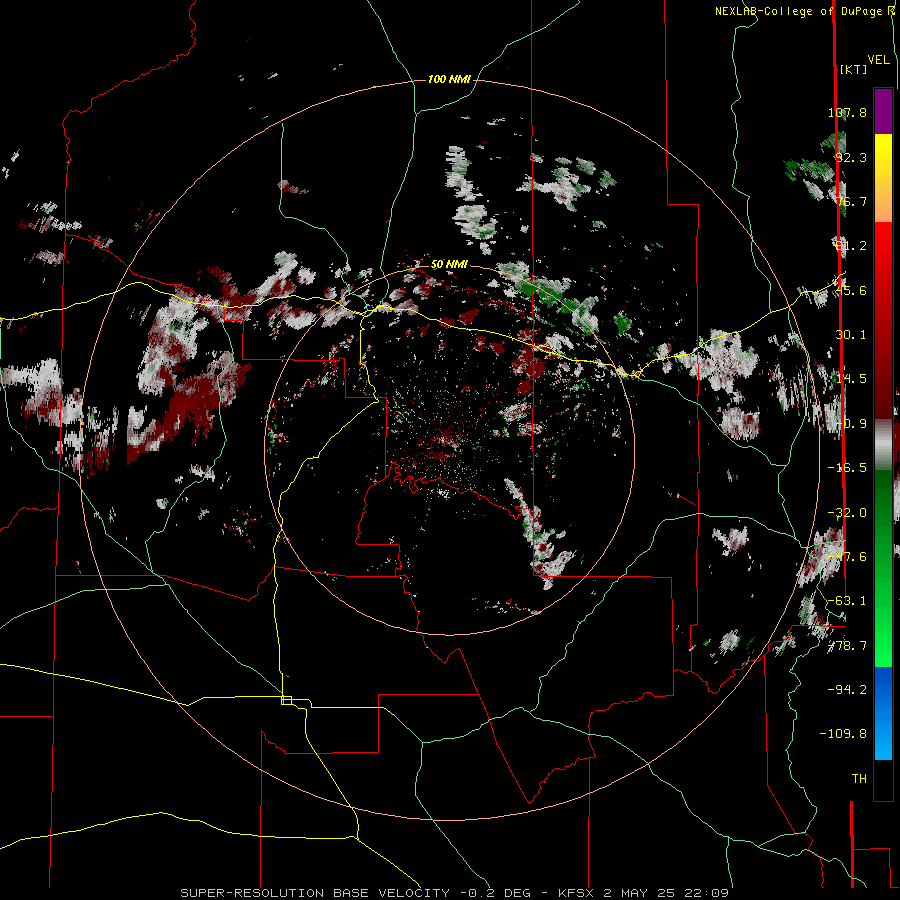Click the -16.5 value on velocity scale
Viewport: 900px width, 900px height.
click(847, 468)
